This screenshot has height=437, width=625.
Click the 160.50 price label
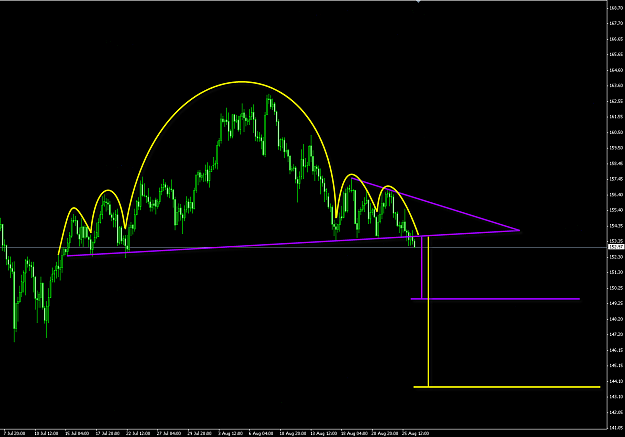pyautogui.click(x=616, y=132)
